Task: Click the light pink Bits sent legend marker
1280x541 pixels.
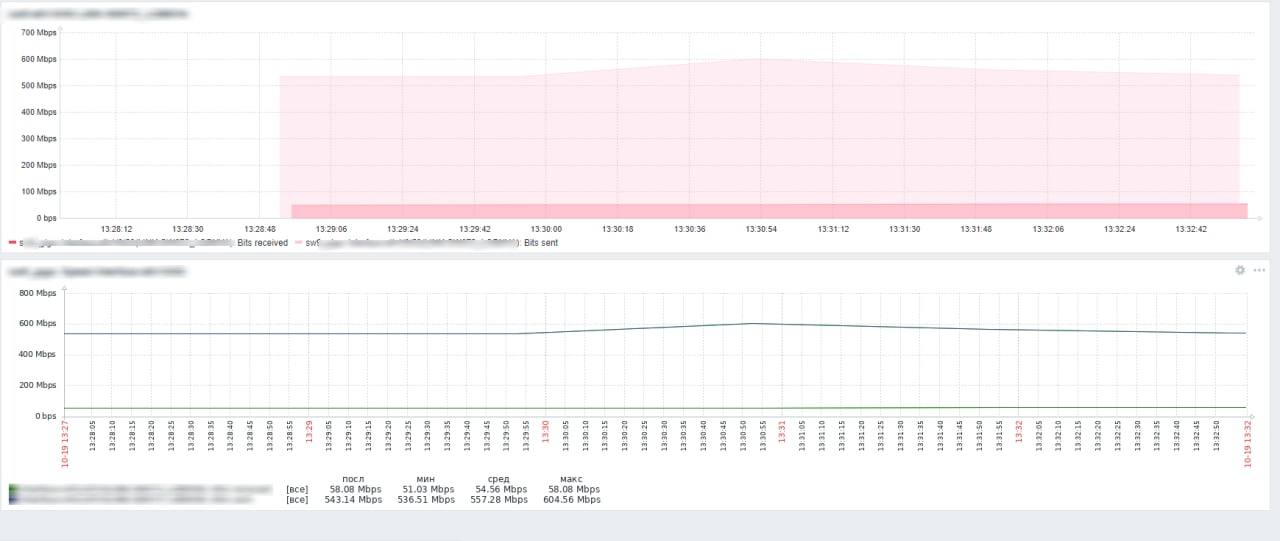Action: click(298, 243)
